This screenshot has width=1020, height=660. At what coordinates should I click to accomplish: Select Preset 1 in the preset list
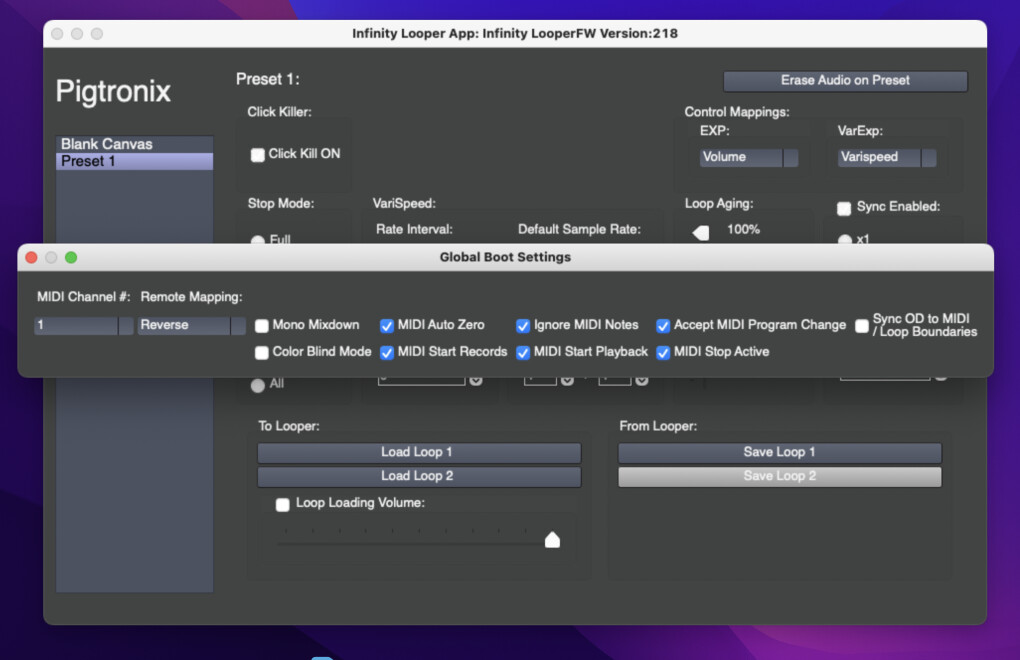(x=135, y=161)
